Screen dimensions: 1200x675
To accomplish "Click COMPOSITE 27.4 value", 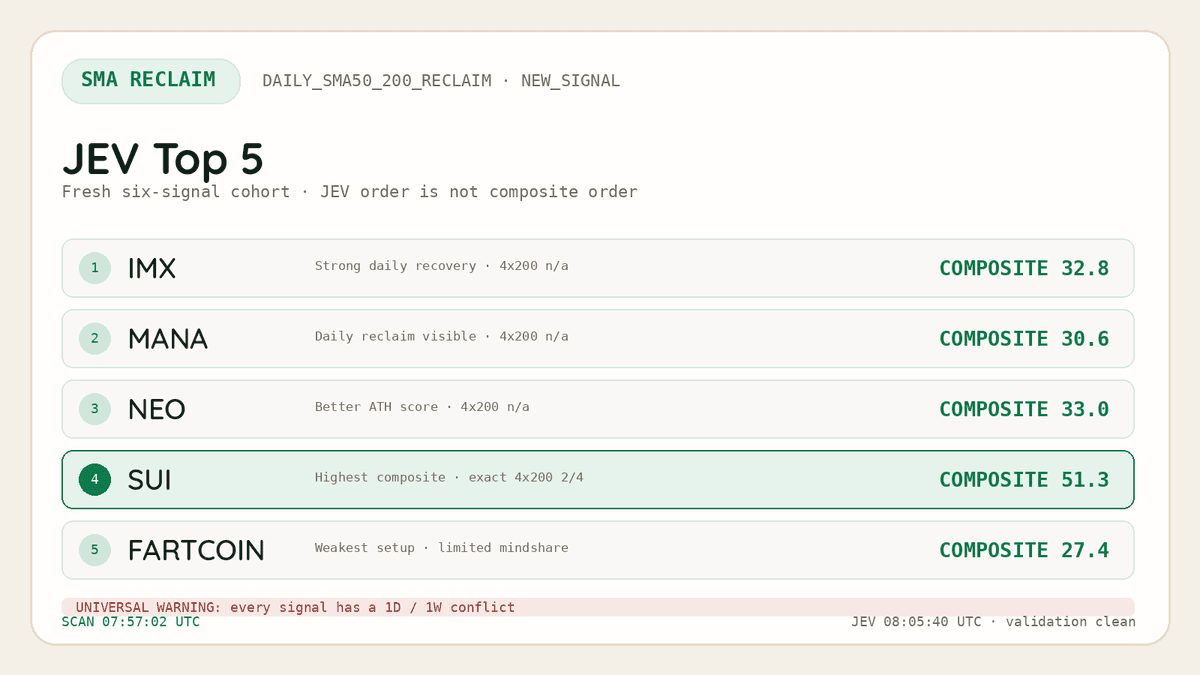I will [x=1024, y=550].
